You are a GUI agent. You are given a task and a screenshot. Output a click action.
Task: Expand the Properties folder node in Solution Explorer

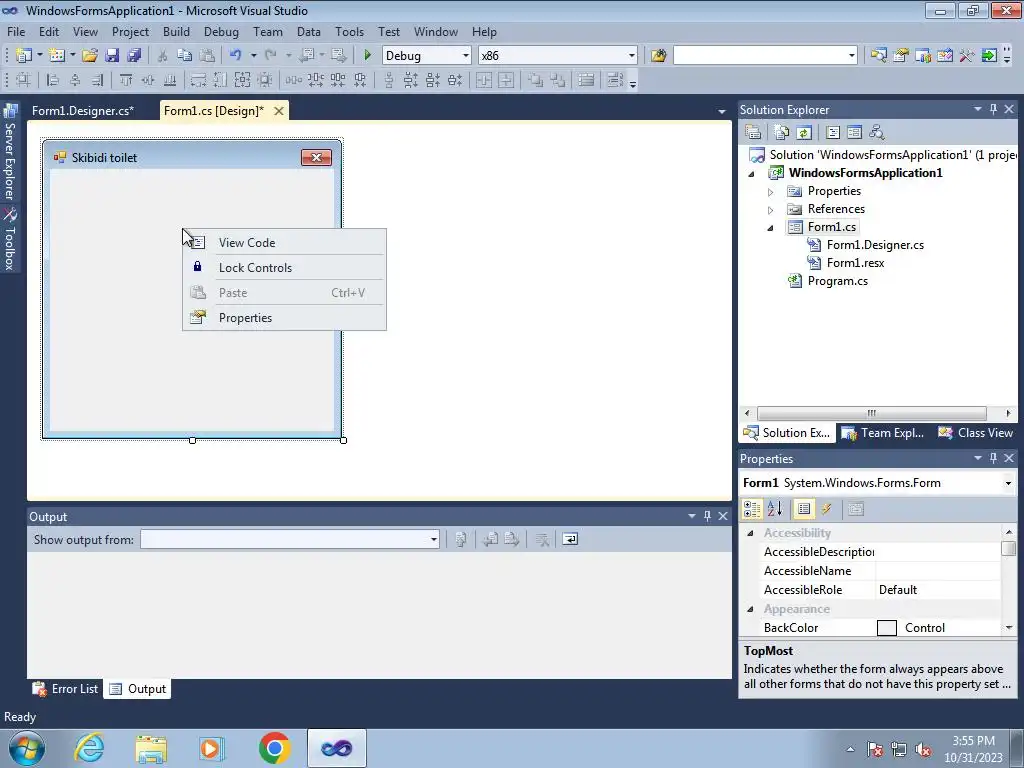pyautogui.click(x=771, y=192)
